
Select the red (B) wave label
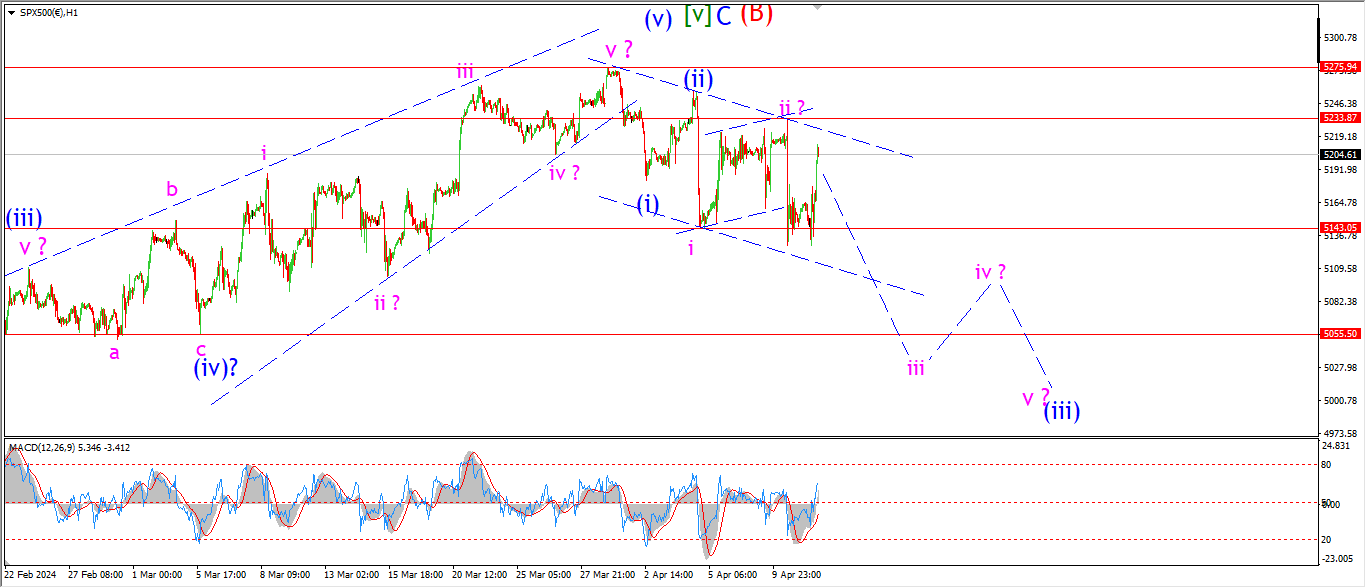[x=757, y=13]
